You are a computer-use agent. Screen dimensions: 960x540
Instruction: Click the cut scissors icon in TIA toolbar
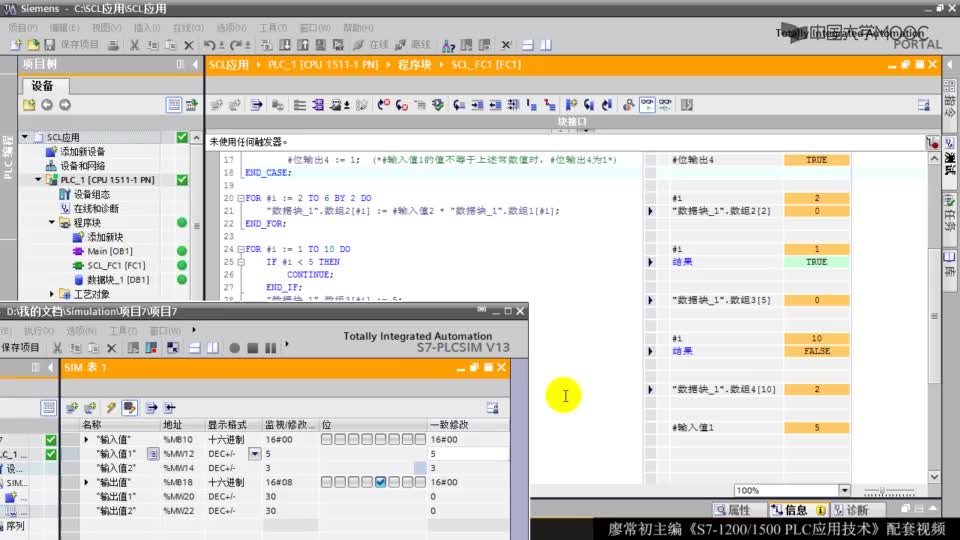134,45
